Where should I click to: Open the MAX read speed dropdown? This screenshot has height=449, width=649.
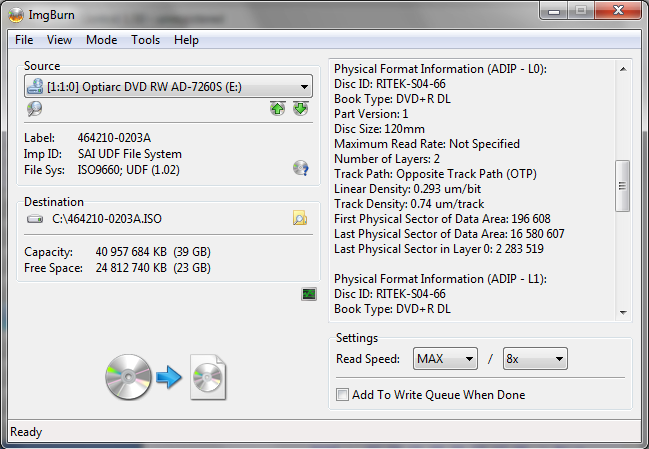point(445,358)
